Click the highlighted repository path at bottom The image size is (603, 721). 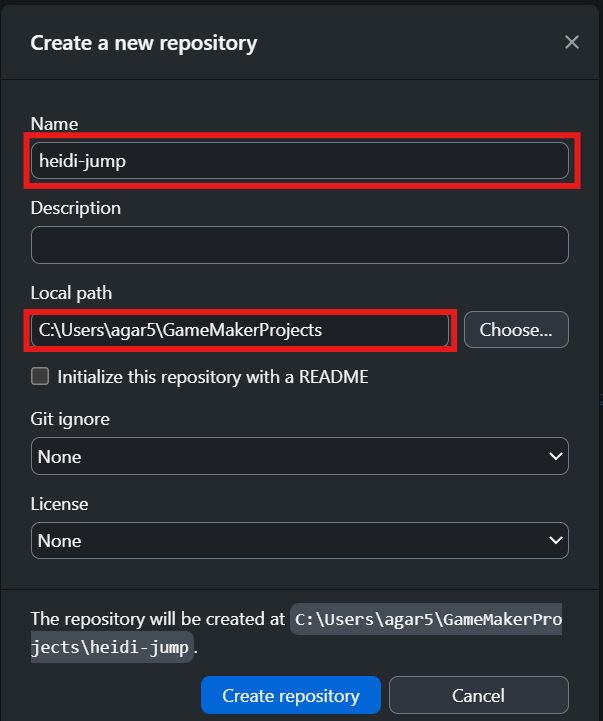click(427, 620)
